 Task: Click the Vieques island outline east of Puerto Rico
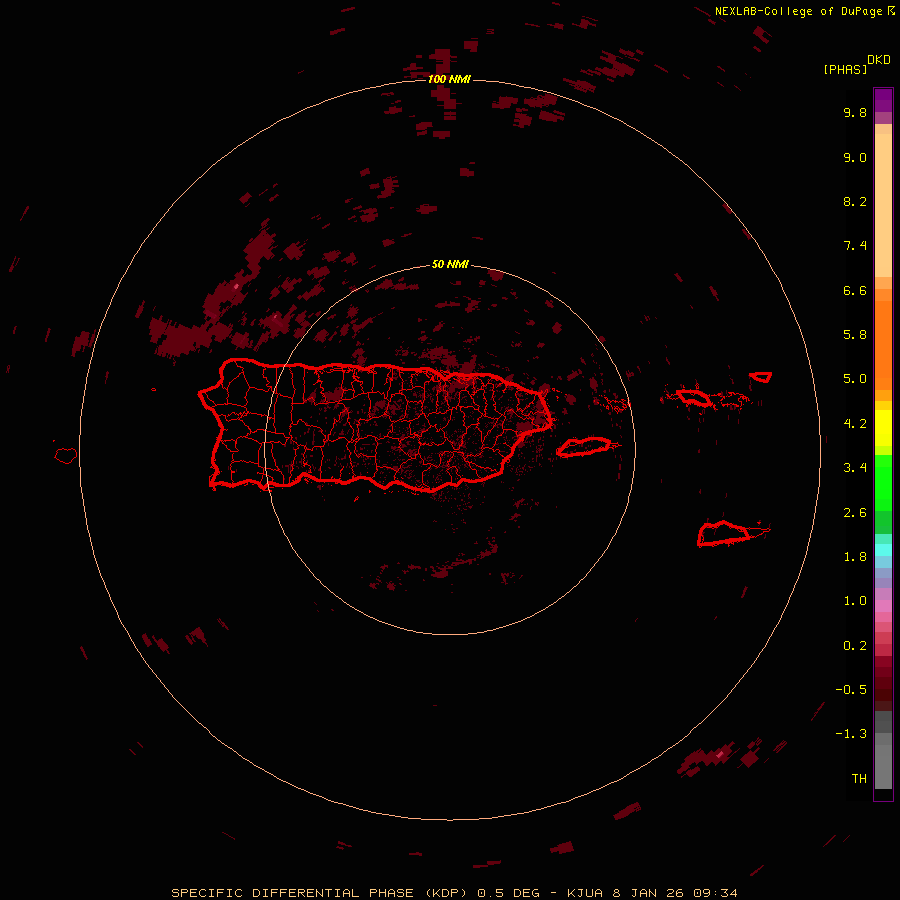(x=584, y=447)
